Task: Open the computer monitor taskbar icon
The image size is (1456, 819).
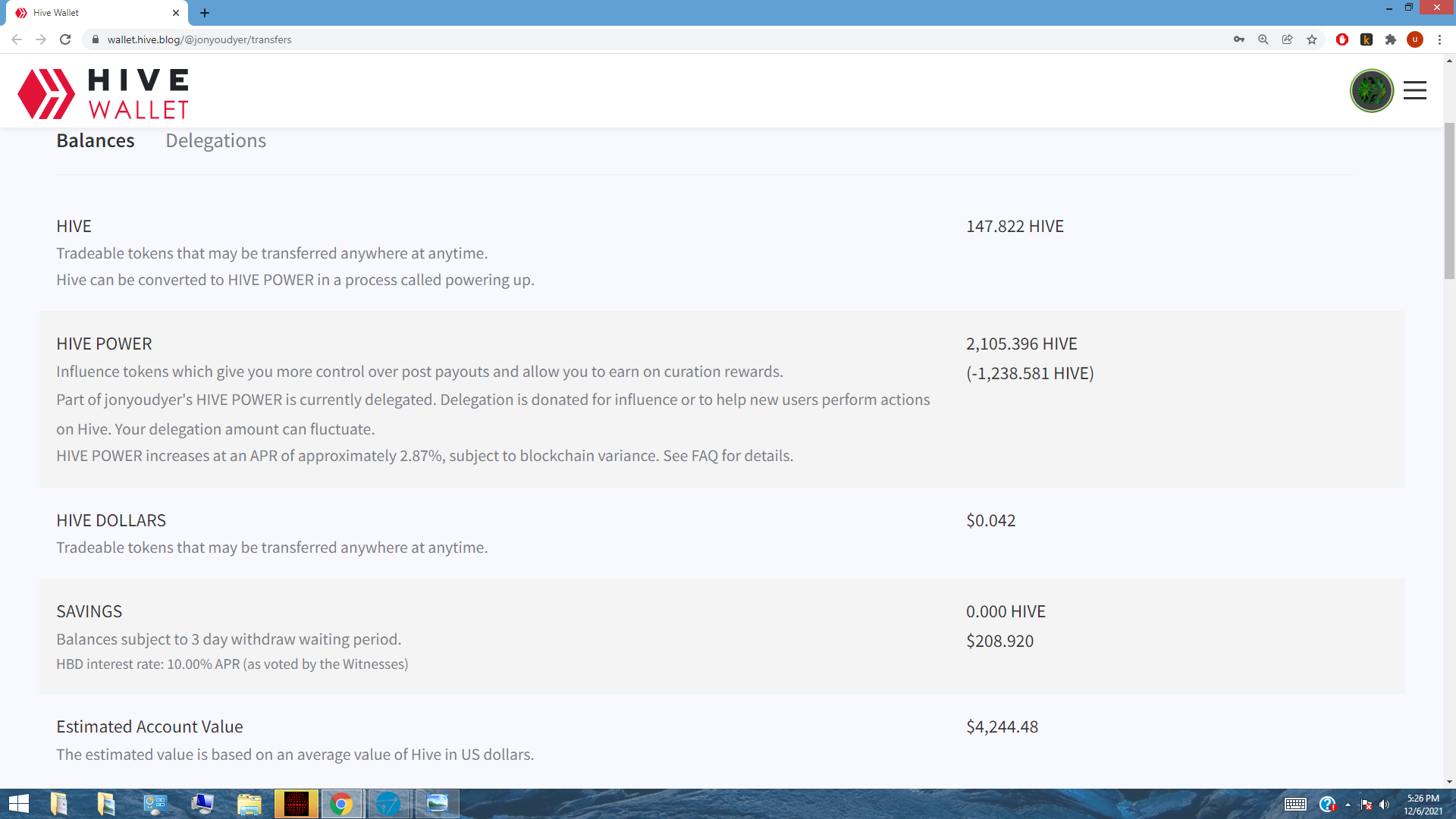Action: click(x=202, y=804)
